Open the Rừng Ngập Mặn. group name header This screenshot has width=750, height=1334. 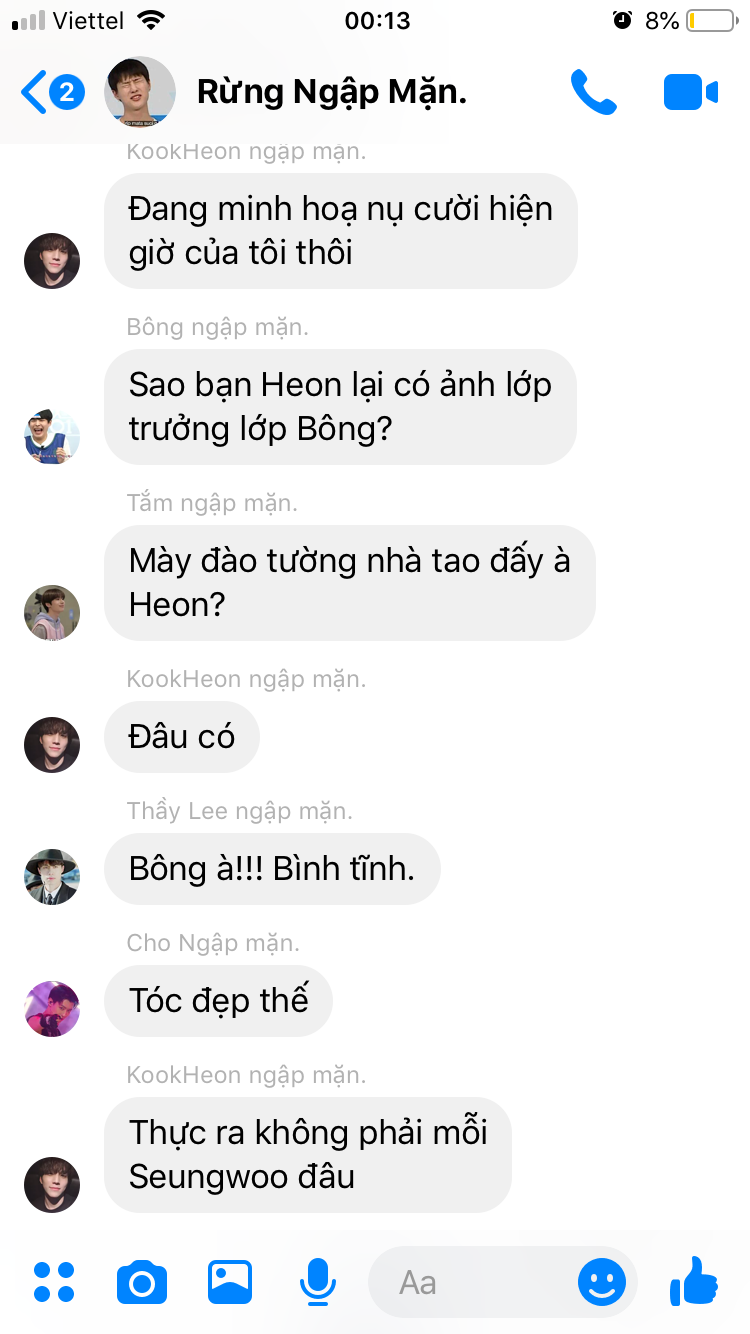[x=332, y=93]
